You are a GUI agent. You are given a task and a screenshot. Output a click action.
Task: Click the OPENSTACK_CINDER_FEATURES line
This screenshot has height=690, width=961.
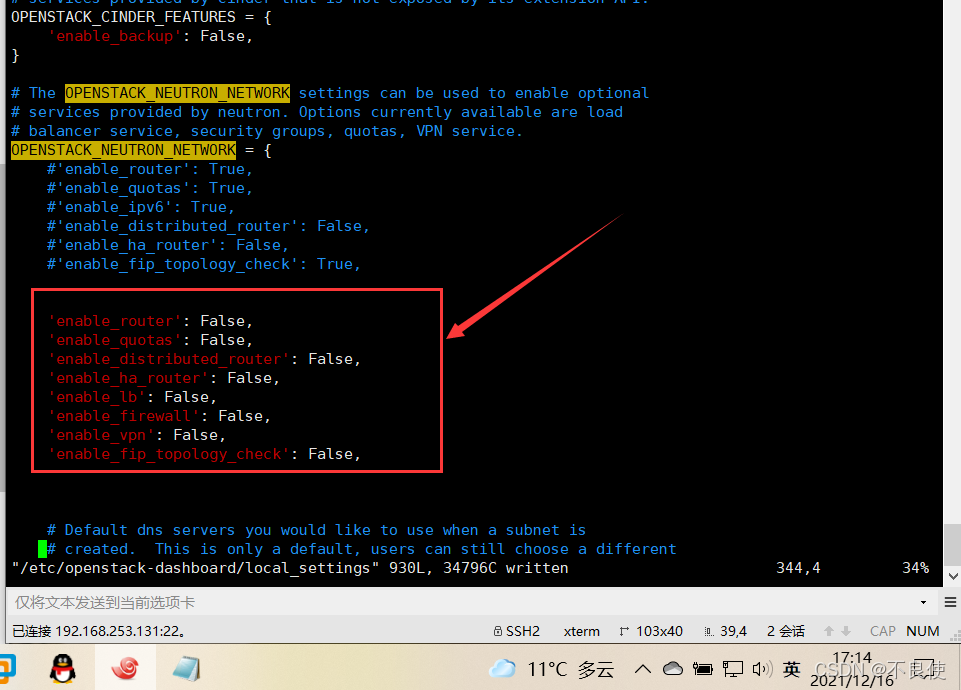click(x=141, y=17)
